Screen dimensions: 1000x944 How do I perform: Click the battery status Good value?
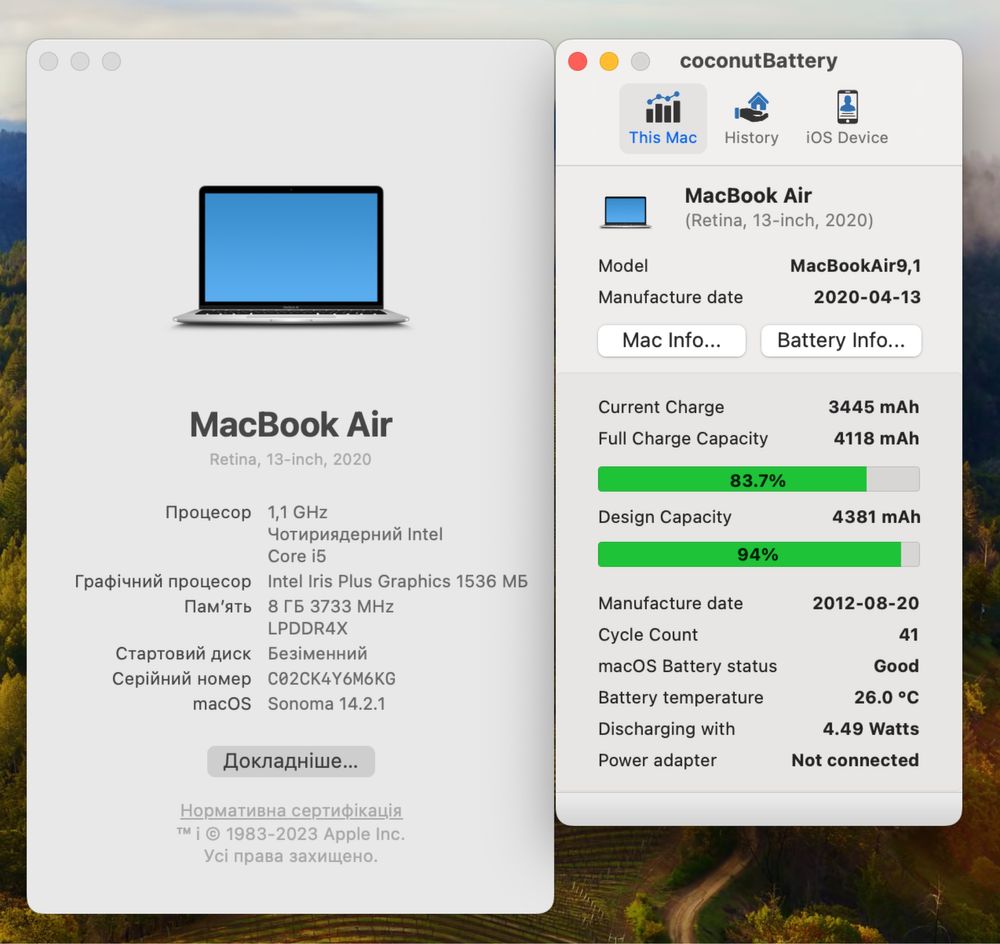coord(896,666)
